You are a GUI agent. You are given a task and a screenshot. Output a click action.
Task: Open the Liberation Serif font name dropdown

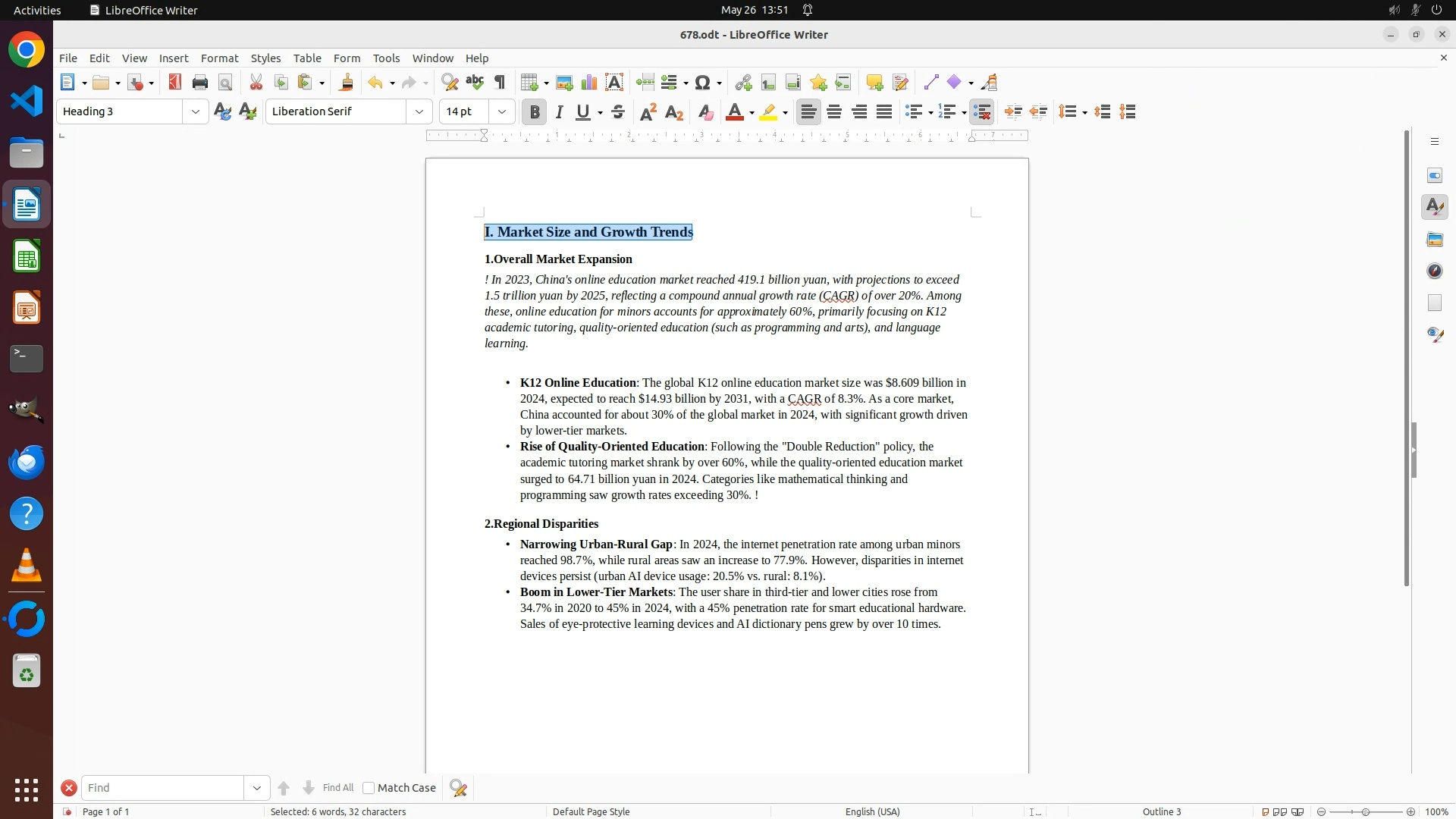[419, 112]
